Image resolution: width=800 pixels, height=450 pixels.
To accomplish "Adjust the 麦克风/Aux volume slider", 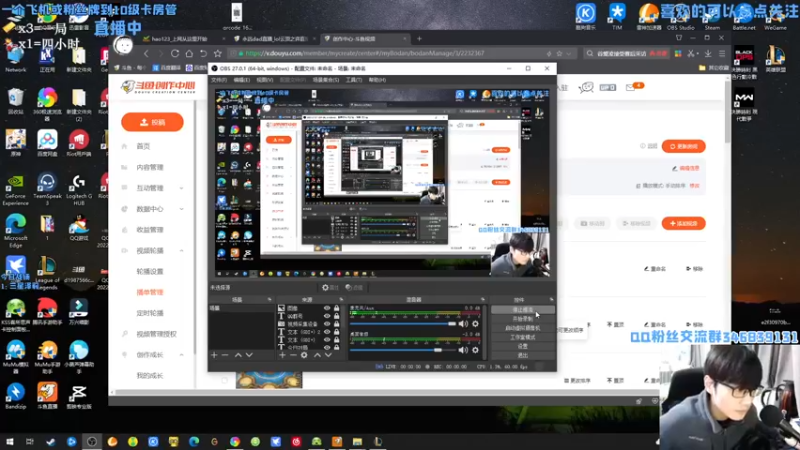I will (403, 324).
